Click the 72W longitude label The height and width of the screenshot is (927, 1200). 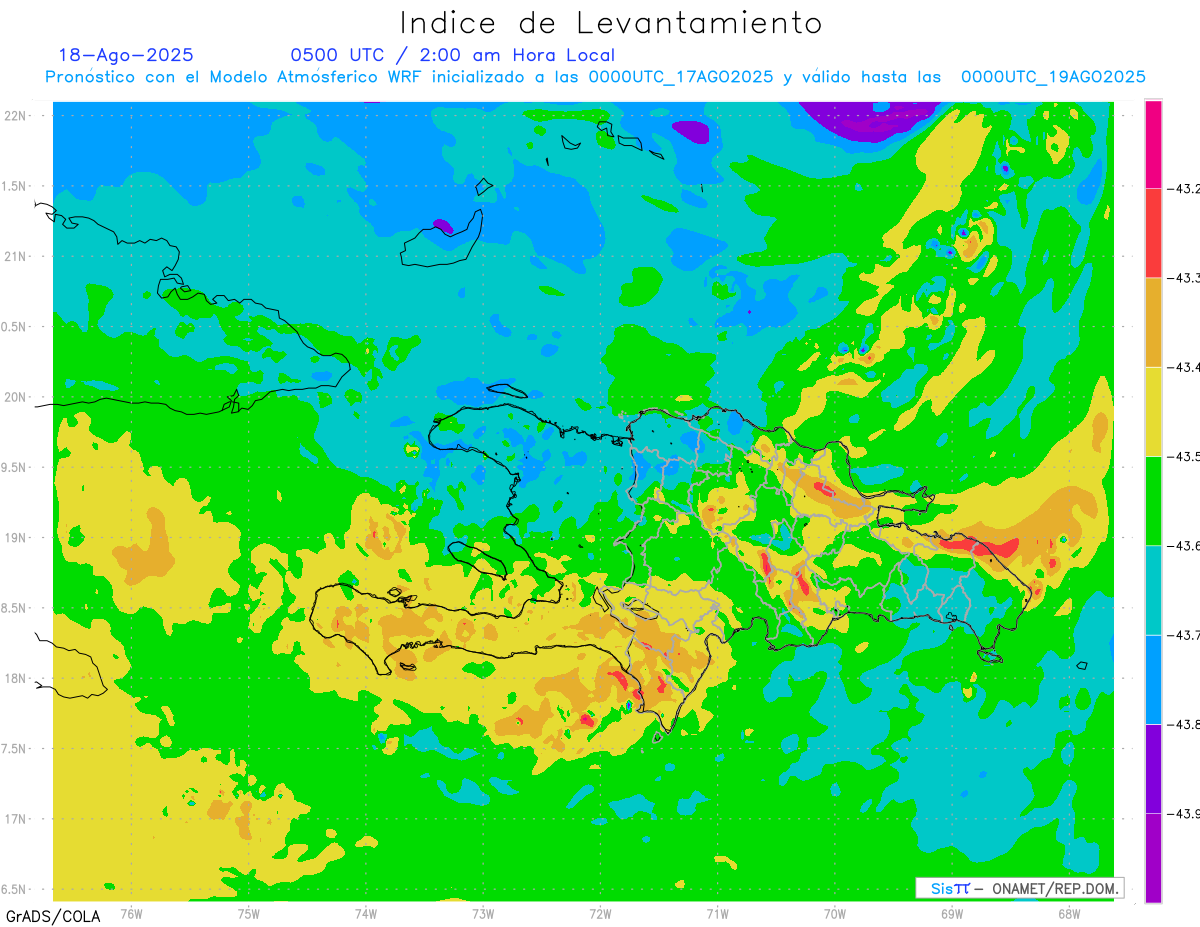click(x=600, y=913)
